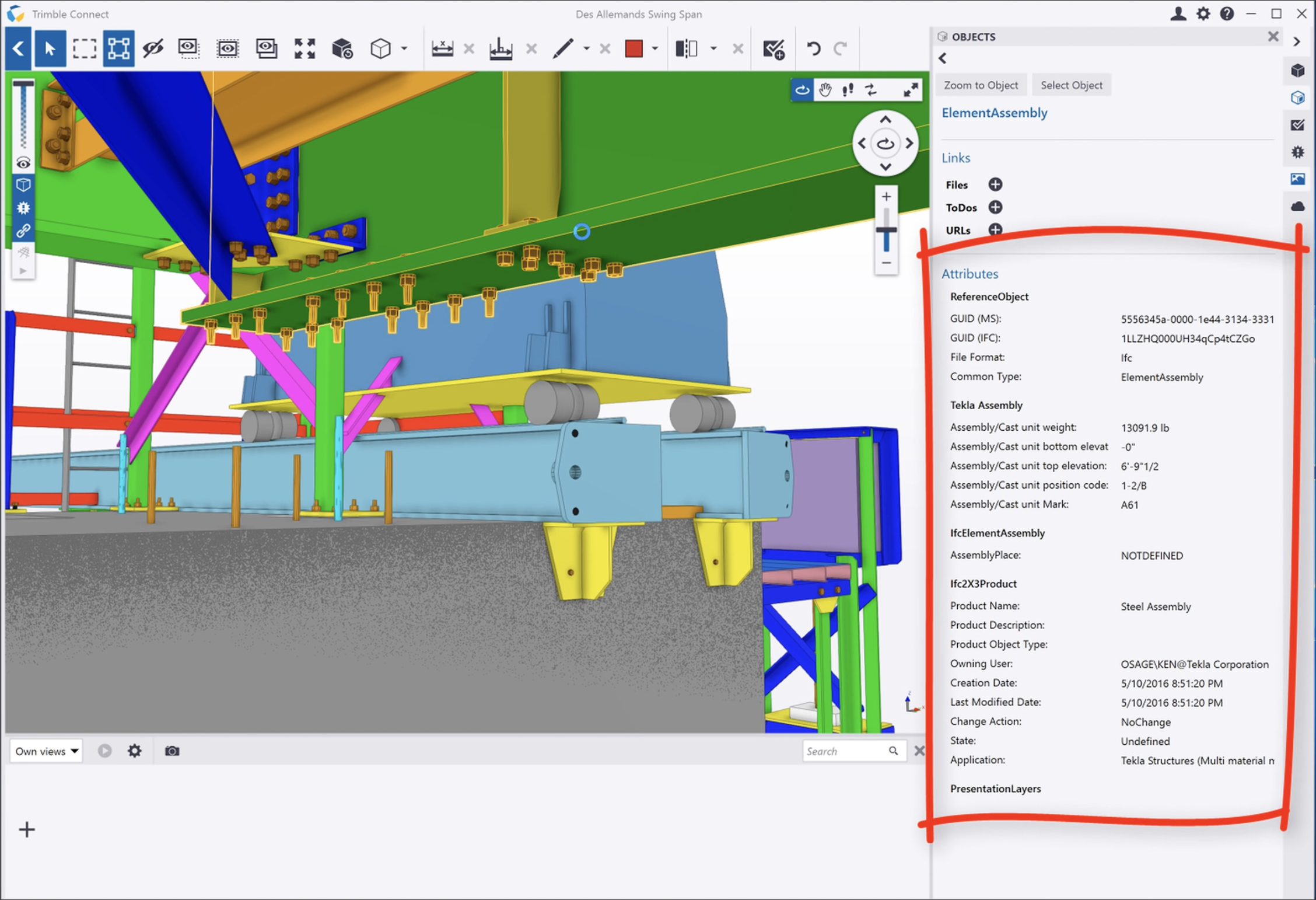This screenshot has height=900, width=1316.
Task: Add a ToDo link with ToDos plus
Action: tap(995, 208)
